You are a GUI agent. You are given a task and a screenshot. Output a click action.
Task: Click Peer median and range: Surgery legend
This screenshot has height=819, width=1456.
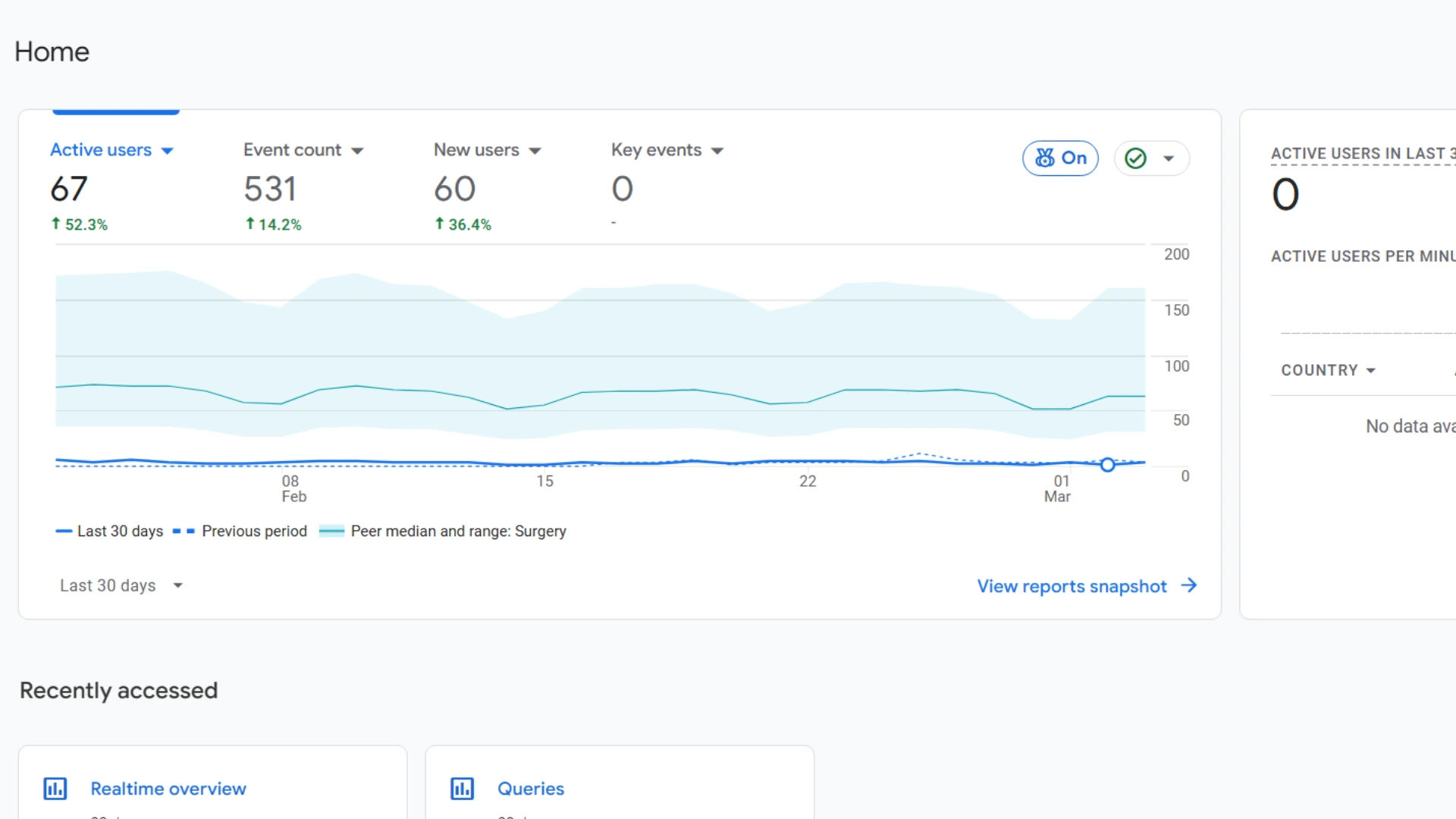point(443,531)
